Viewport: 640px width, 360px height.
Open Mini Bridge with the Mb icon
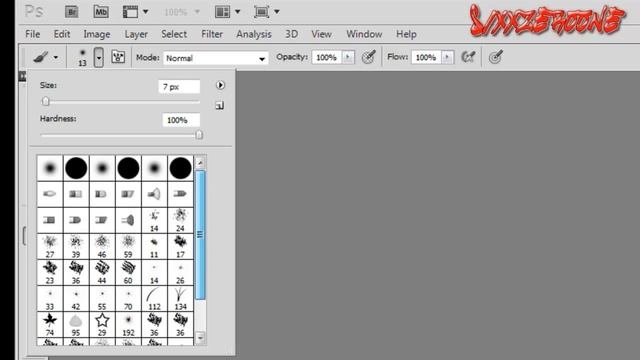[x=101, y=12]
